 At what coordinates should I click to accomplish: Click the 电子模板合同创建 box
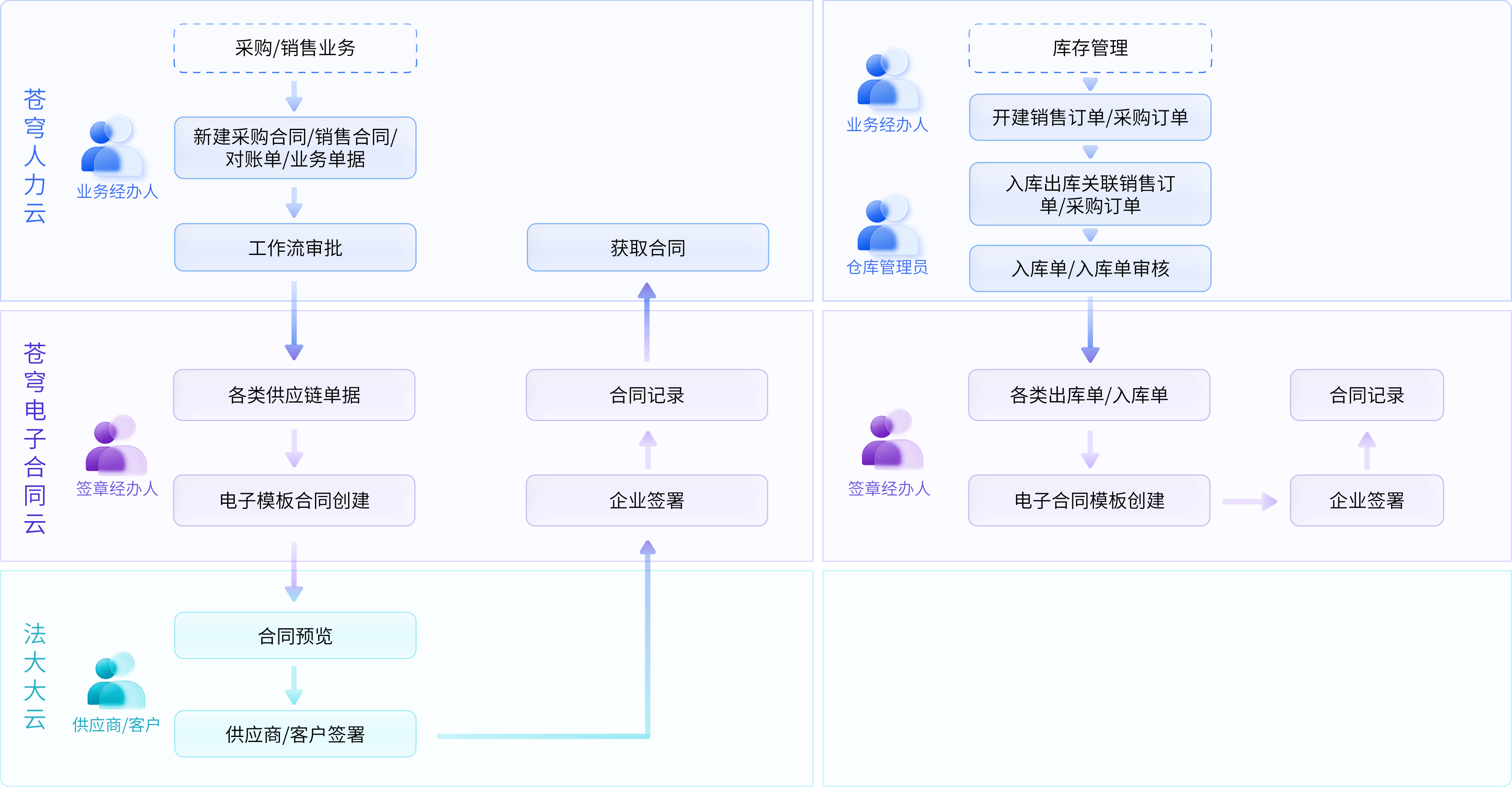click(294, 500)
